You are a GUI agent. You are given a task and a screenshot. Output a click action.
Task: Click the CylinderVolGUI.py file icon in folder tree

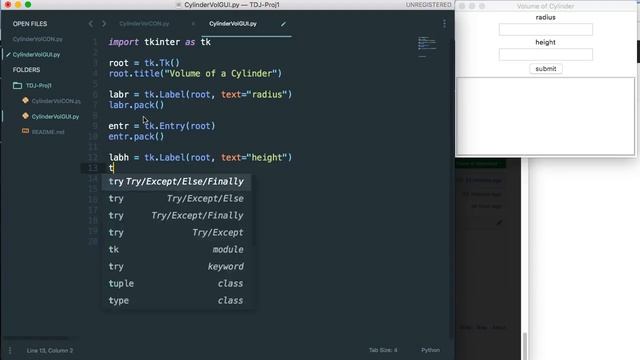coord(25,116)
